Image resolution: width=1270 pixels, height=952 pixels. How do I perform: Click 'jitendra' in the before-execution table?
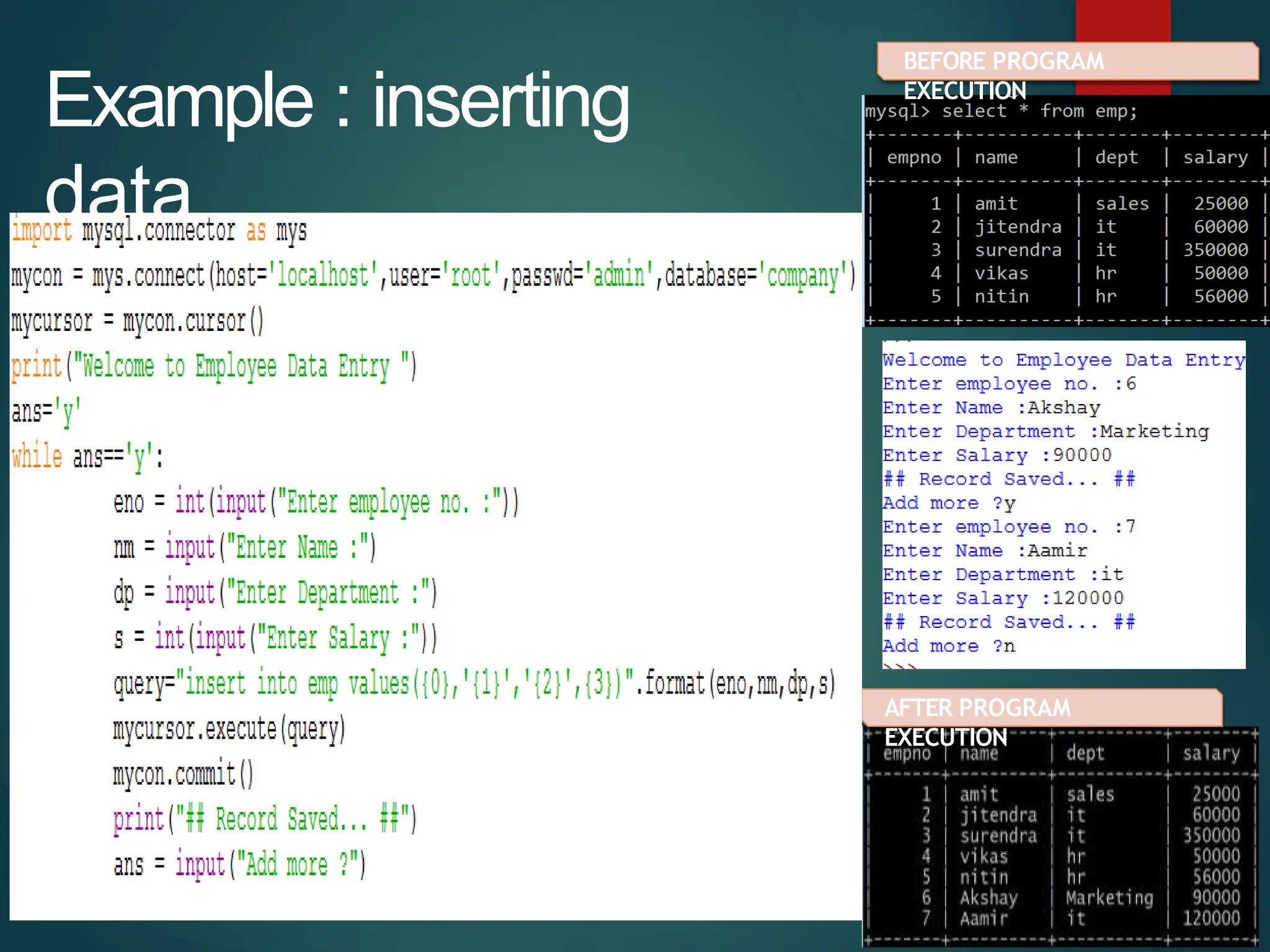coord(1018,227)
